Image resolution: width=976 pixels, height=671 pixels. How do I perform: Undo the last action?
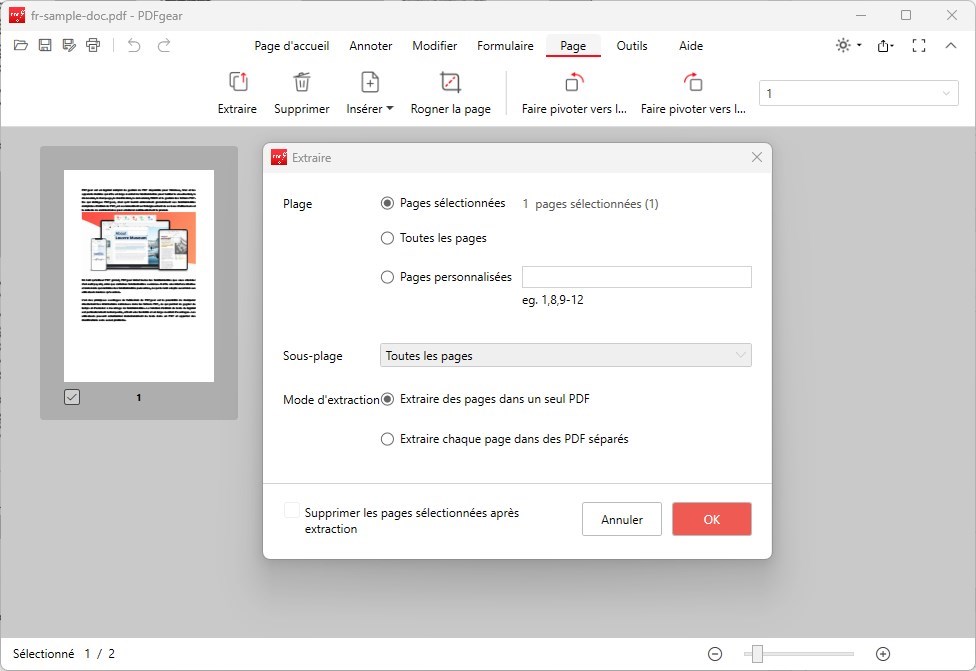[133, 45]
